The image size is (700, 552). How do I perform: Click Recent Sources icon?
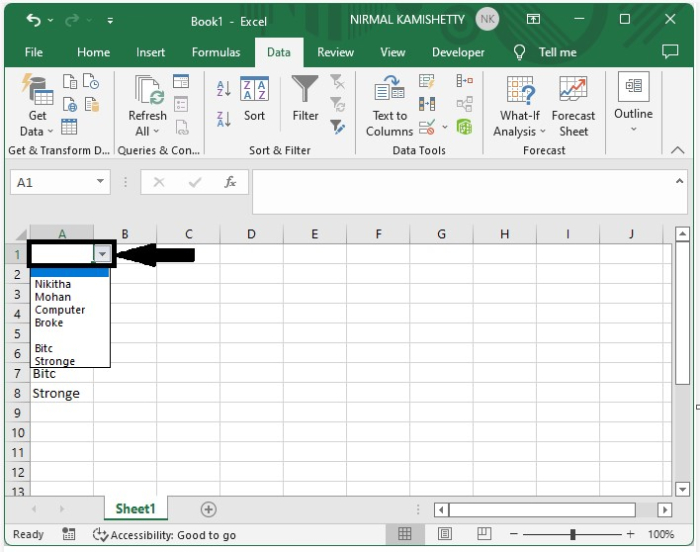click(91, 82)
